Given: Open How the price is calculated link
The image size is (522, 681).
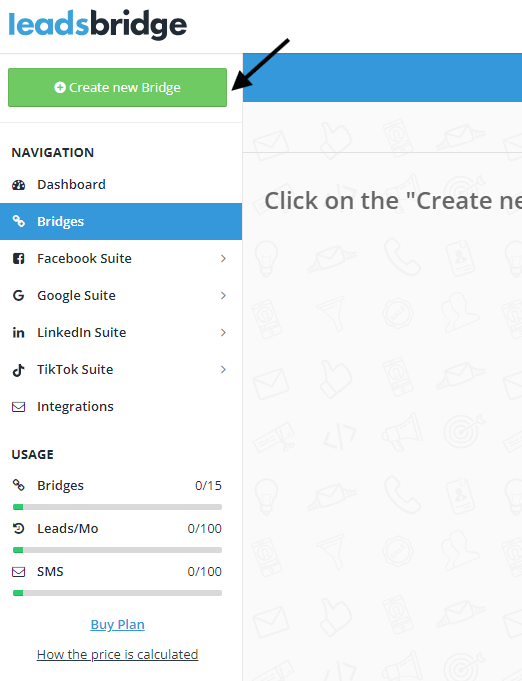Looking at the screenshot, I should (x=117, y=655).
